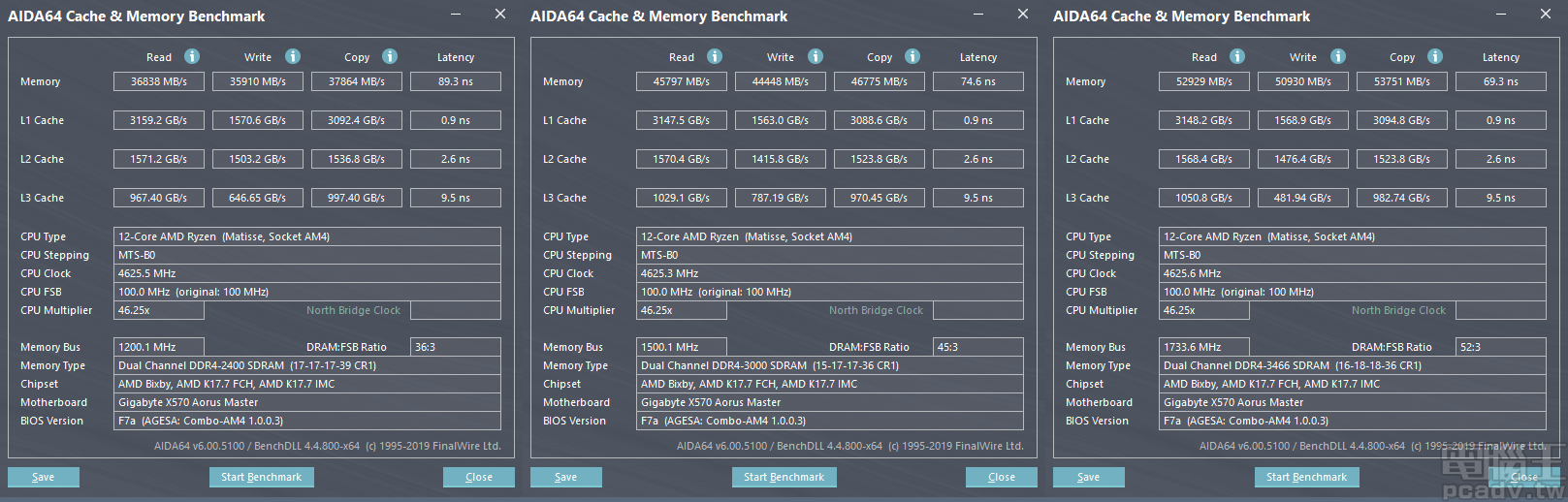Select Memory Write value 44448 MB/s
The height and width of the screenshot is (502, 1568).
point(781,81)
